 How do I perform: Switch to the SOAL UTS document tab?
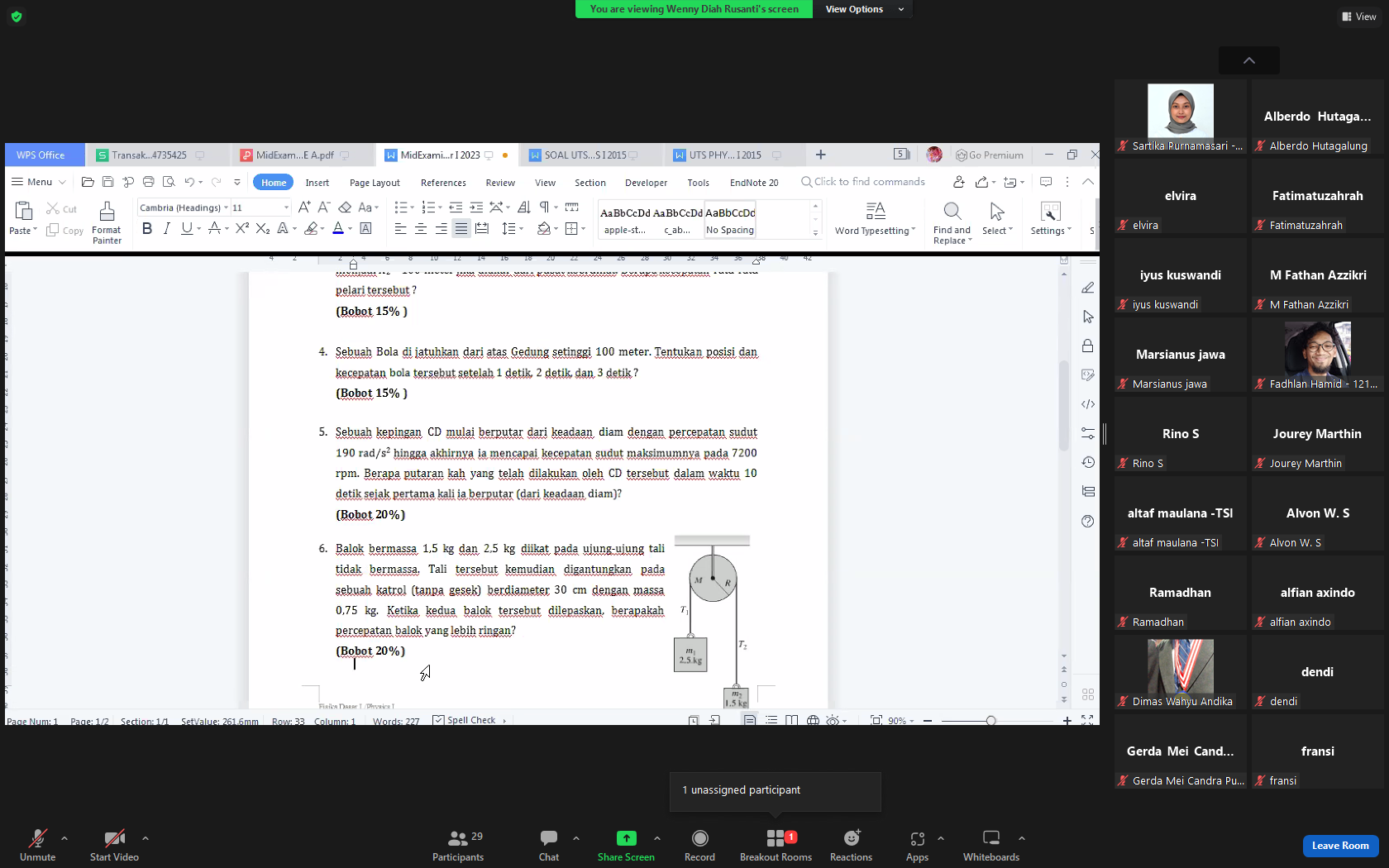tap(590, 155)
